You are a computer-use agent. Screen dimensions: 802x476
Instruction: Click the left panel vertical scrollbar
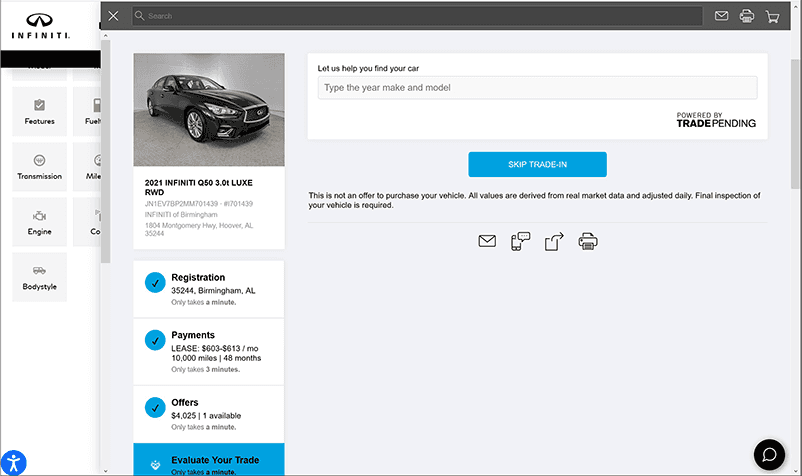pyautogui.click(x=105, y=152)
